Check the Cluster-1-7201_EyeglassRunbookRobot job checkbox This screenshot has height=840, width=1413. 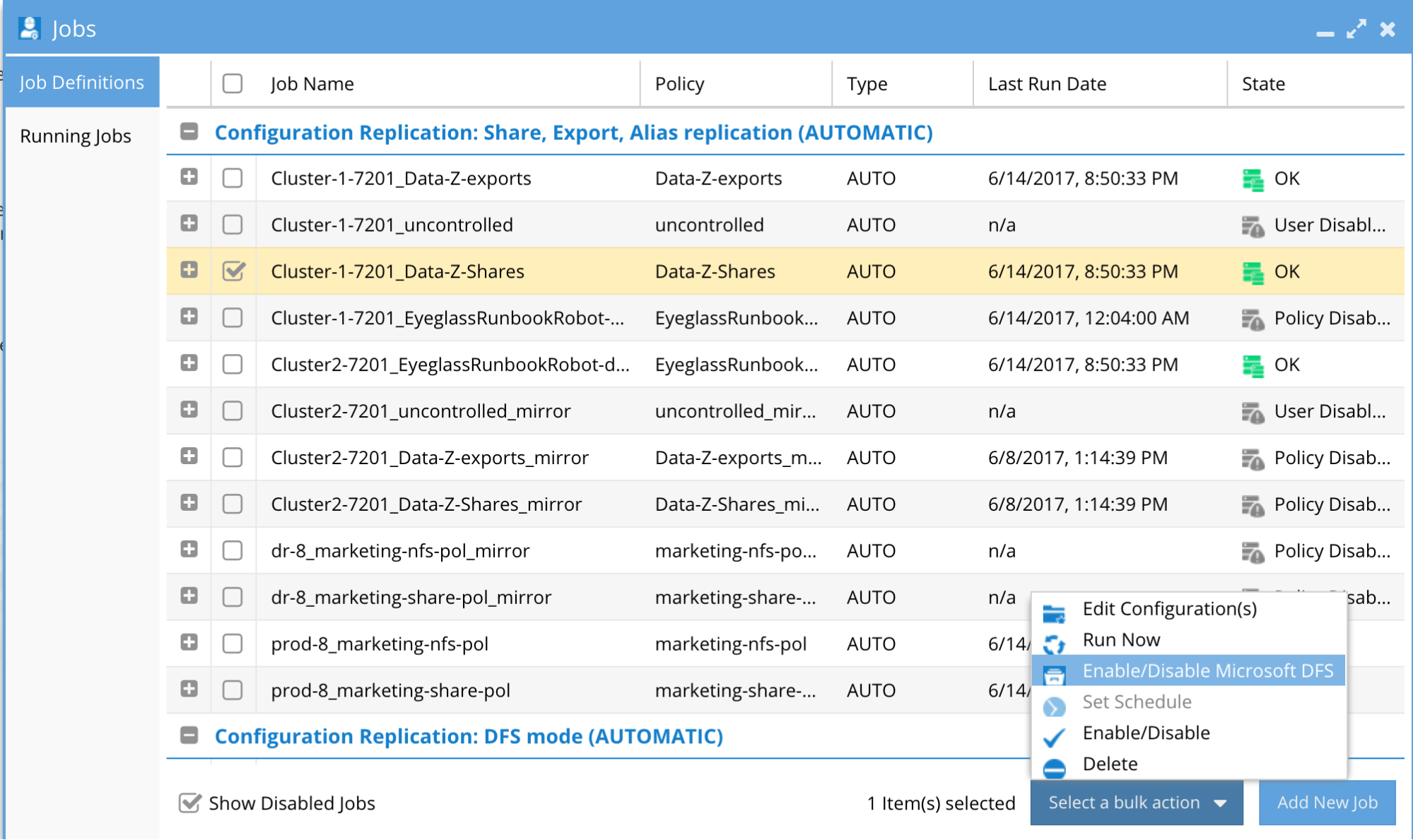pyautogui.click(x=233, y=318)
